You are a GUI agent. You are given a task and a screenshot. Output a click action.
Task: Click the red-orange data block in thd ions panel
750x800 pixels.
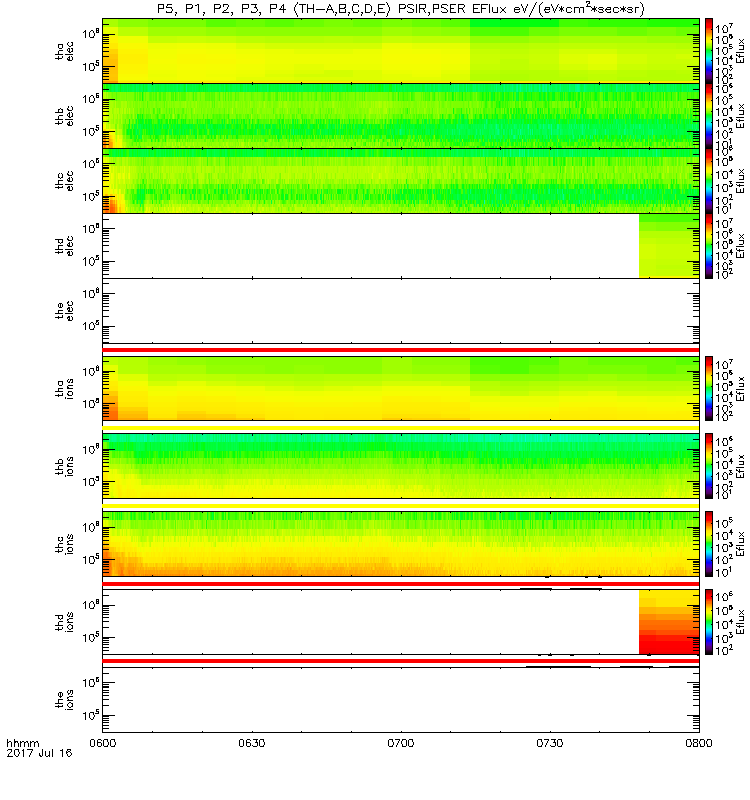coord(669,622)
